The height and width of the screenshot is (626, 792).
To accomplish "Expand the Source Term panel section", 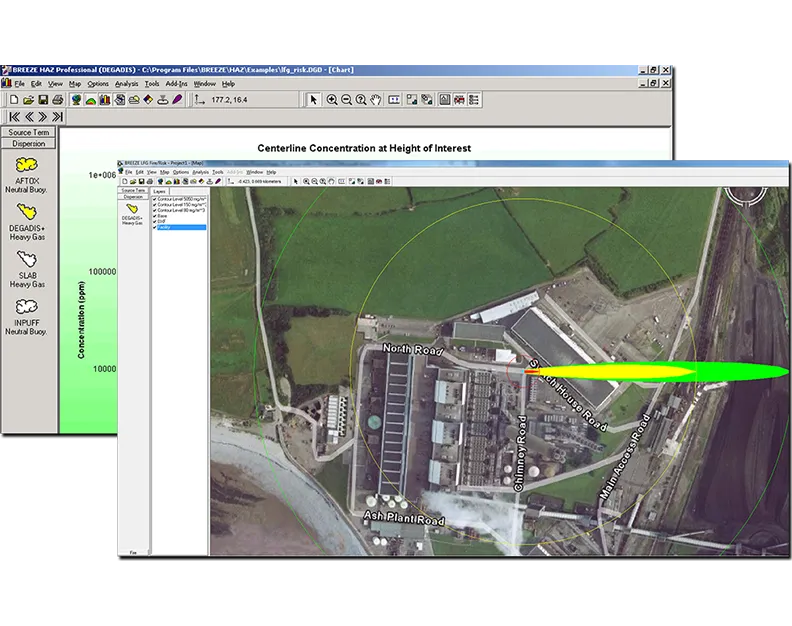I will point(29,132).
